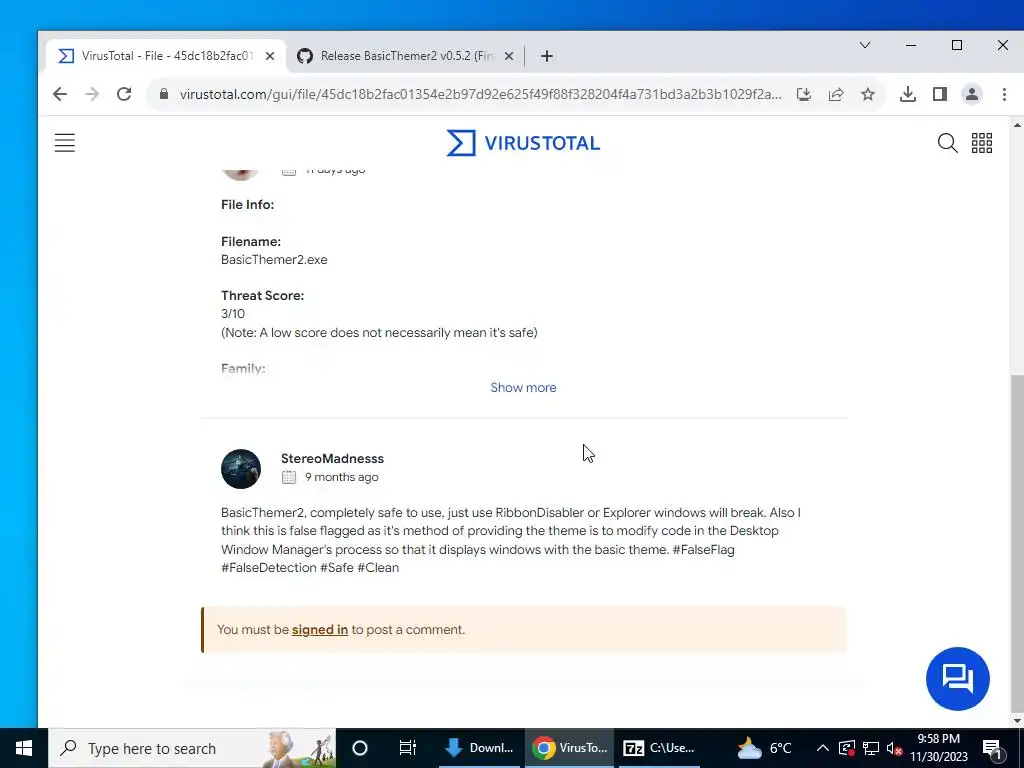Go back with the browser back arrow

click(x=59, y=94)
